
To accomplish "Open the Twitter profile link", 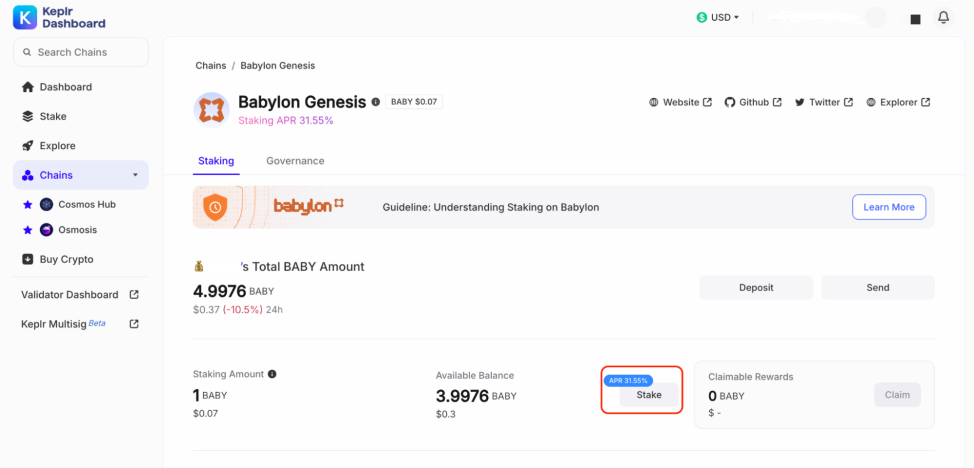I will pyautogui.click(x=824, y=102).
